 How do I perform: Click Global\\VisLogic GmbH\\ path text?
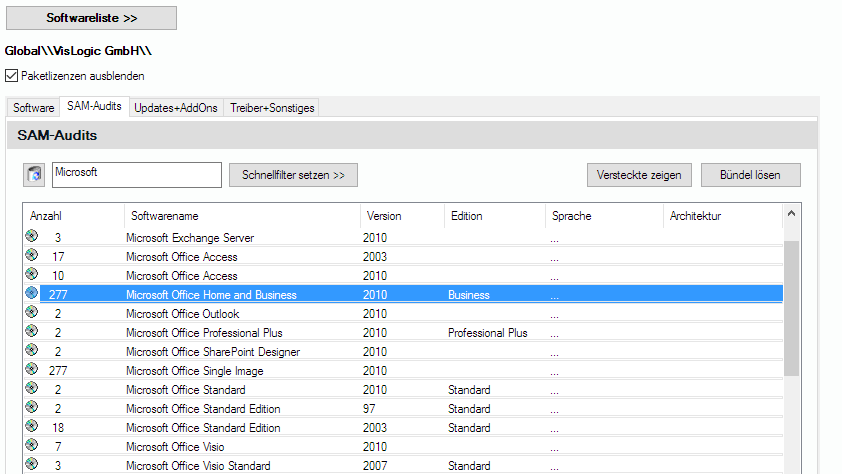point(78,51)
